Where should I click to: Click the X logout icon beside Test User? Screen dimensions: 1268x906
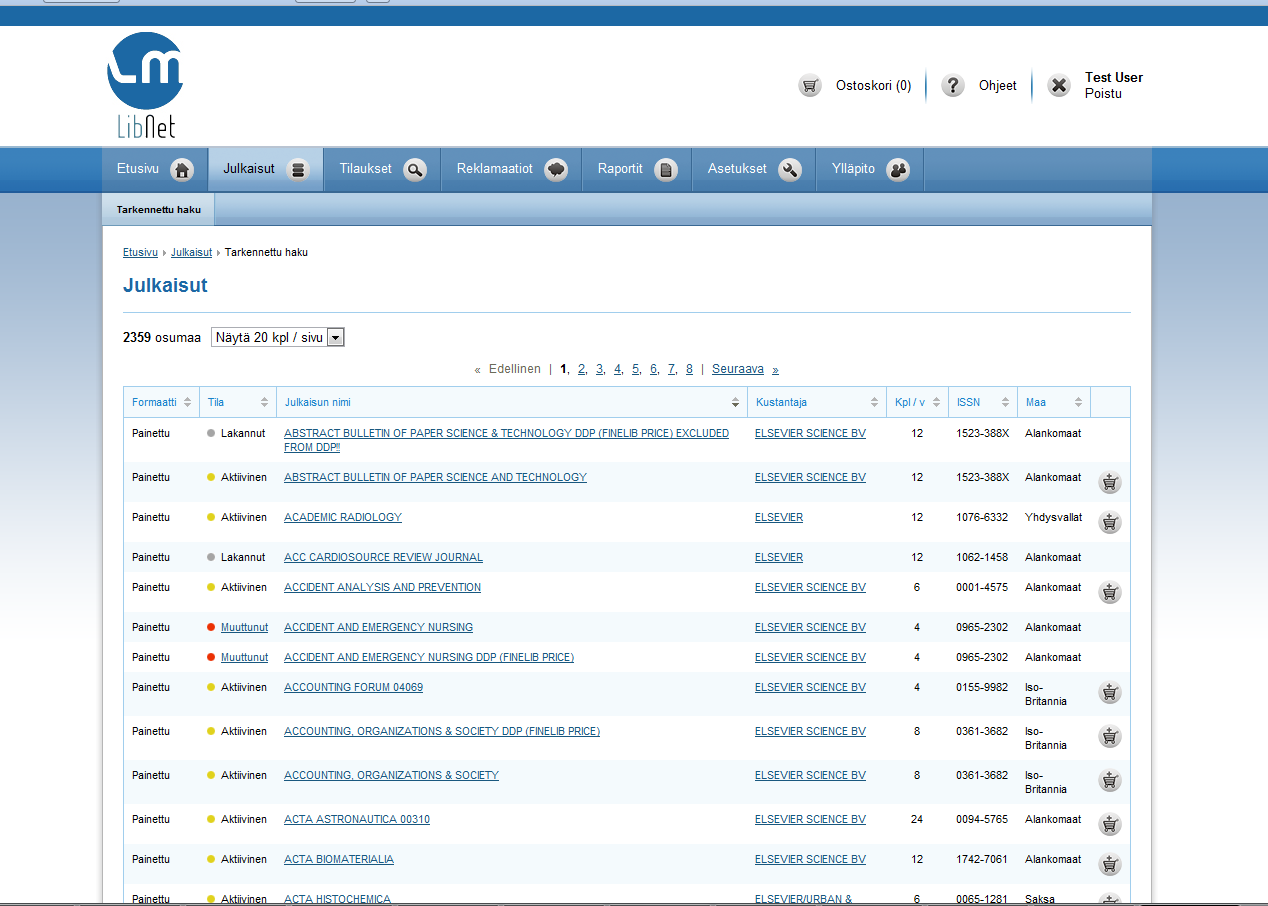pyautogui.click(x=1059, y=86)
